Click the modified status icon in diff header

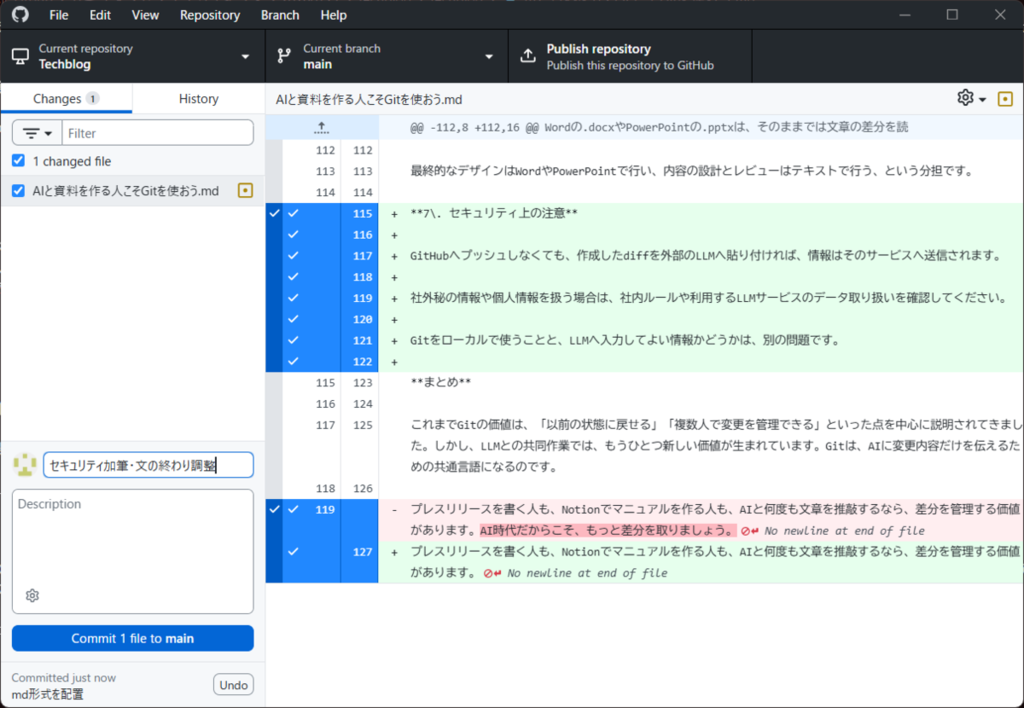[1005, 99]
